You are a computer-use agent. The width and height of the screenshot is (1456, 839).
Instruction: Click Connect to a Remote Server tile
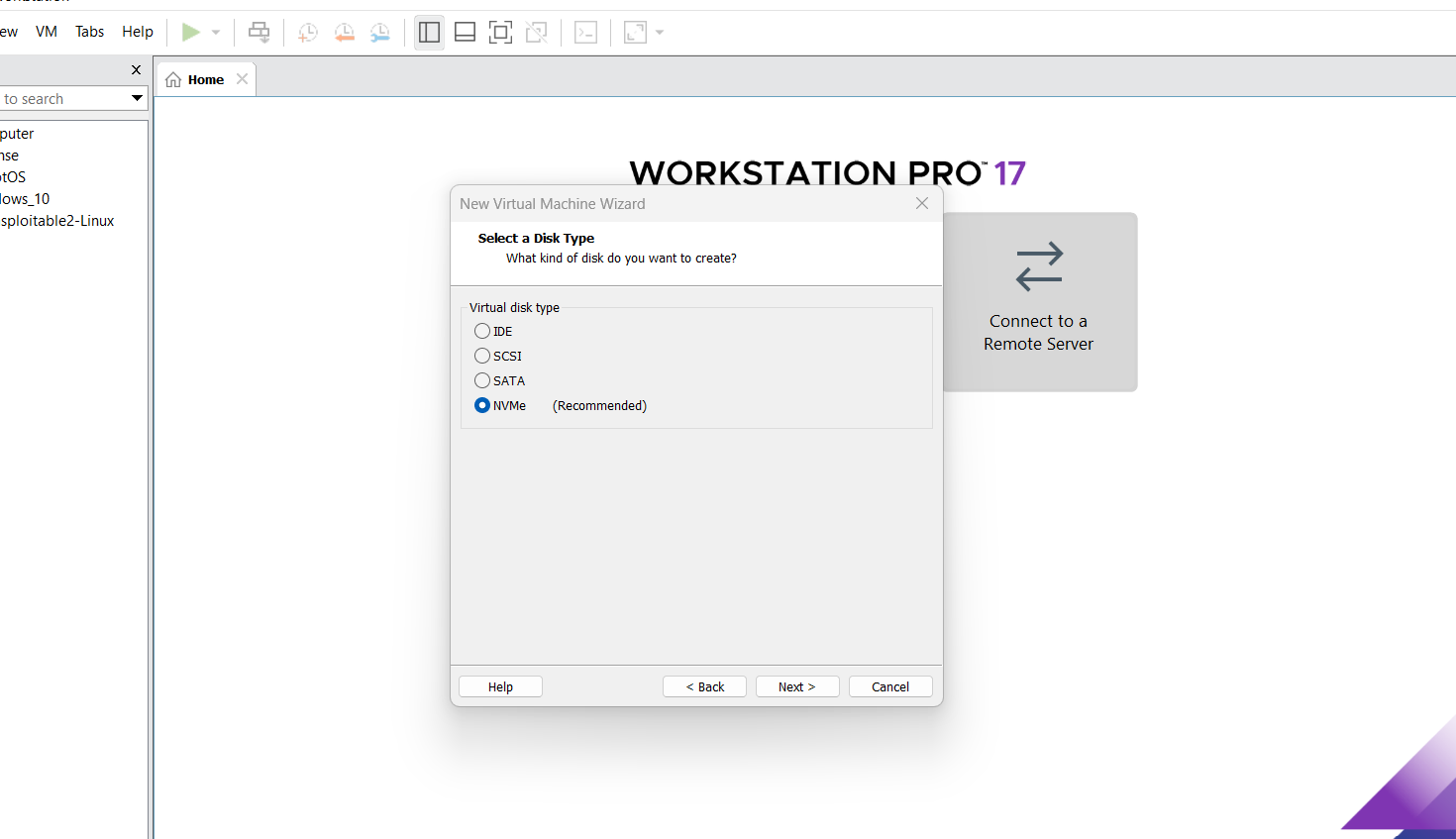(1039, 302)
